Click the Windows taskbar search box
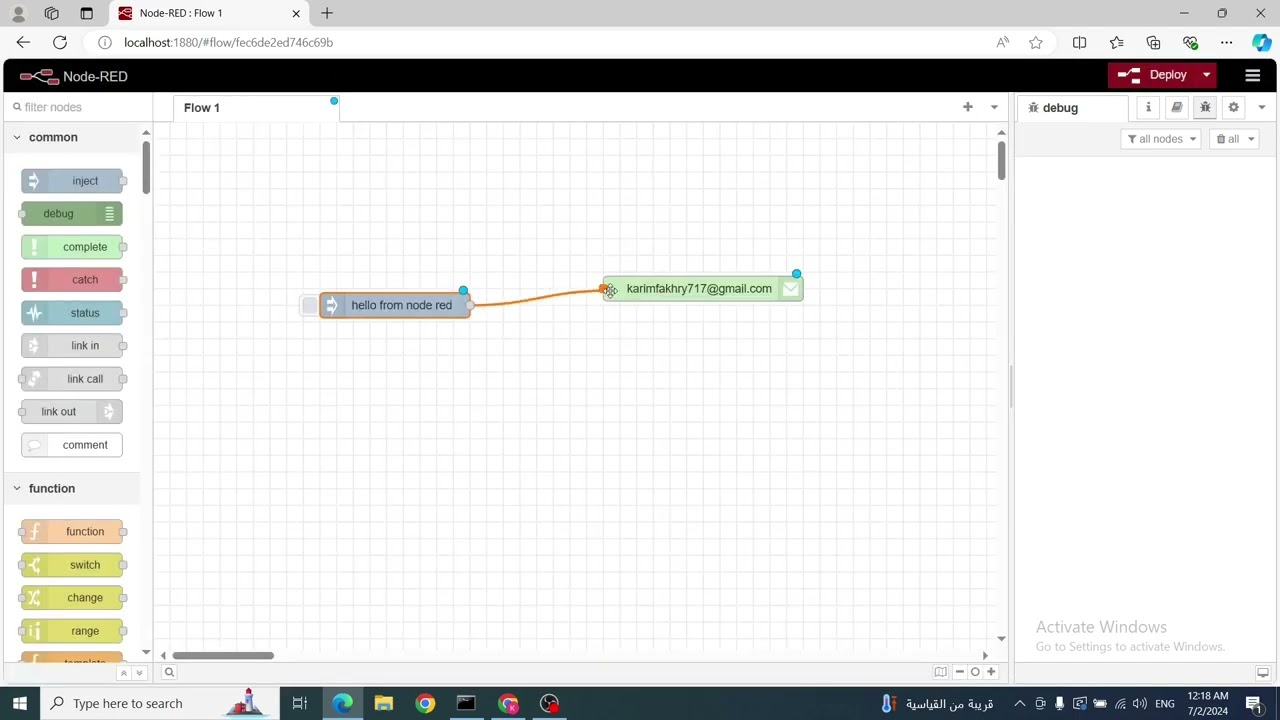Viewport: 1280px width, 720px height. click(x=160, y=703)
